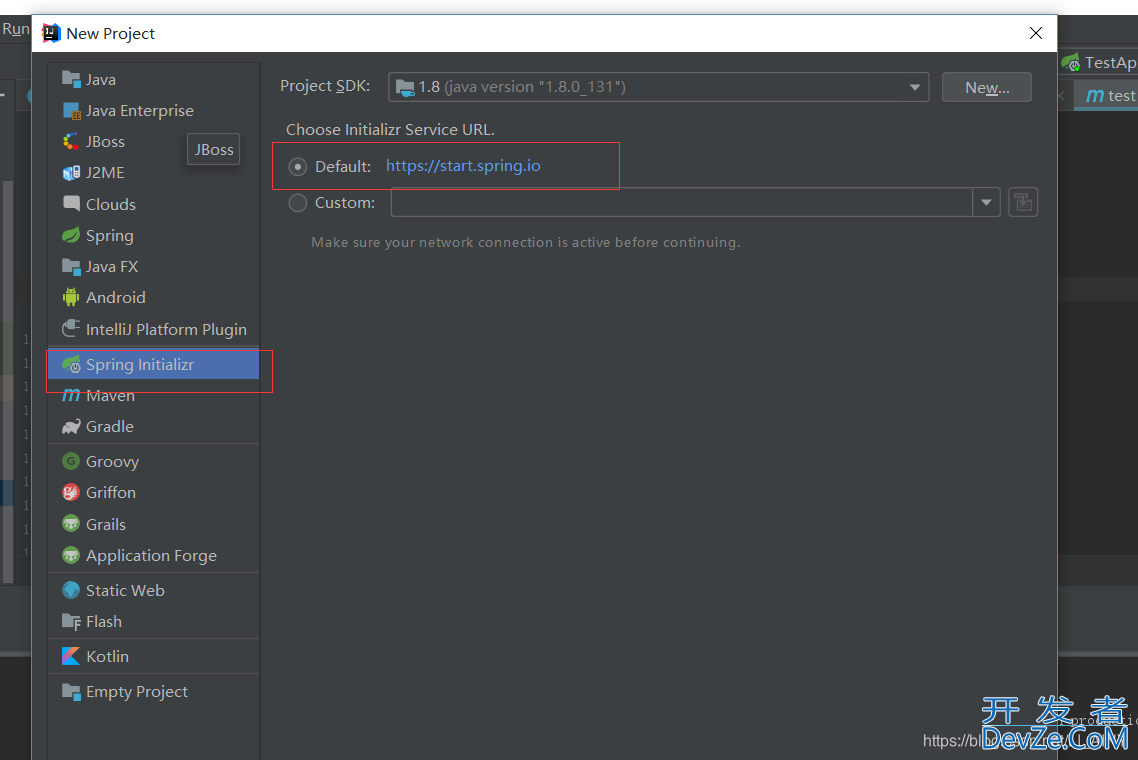Open Run menu in background IDE window

(15, 29)
